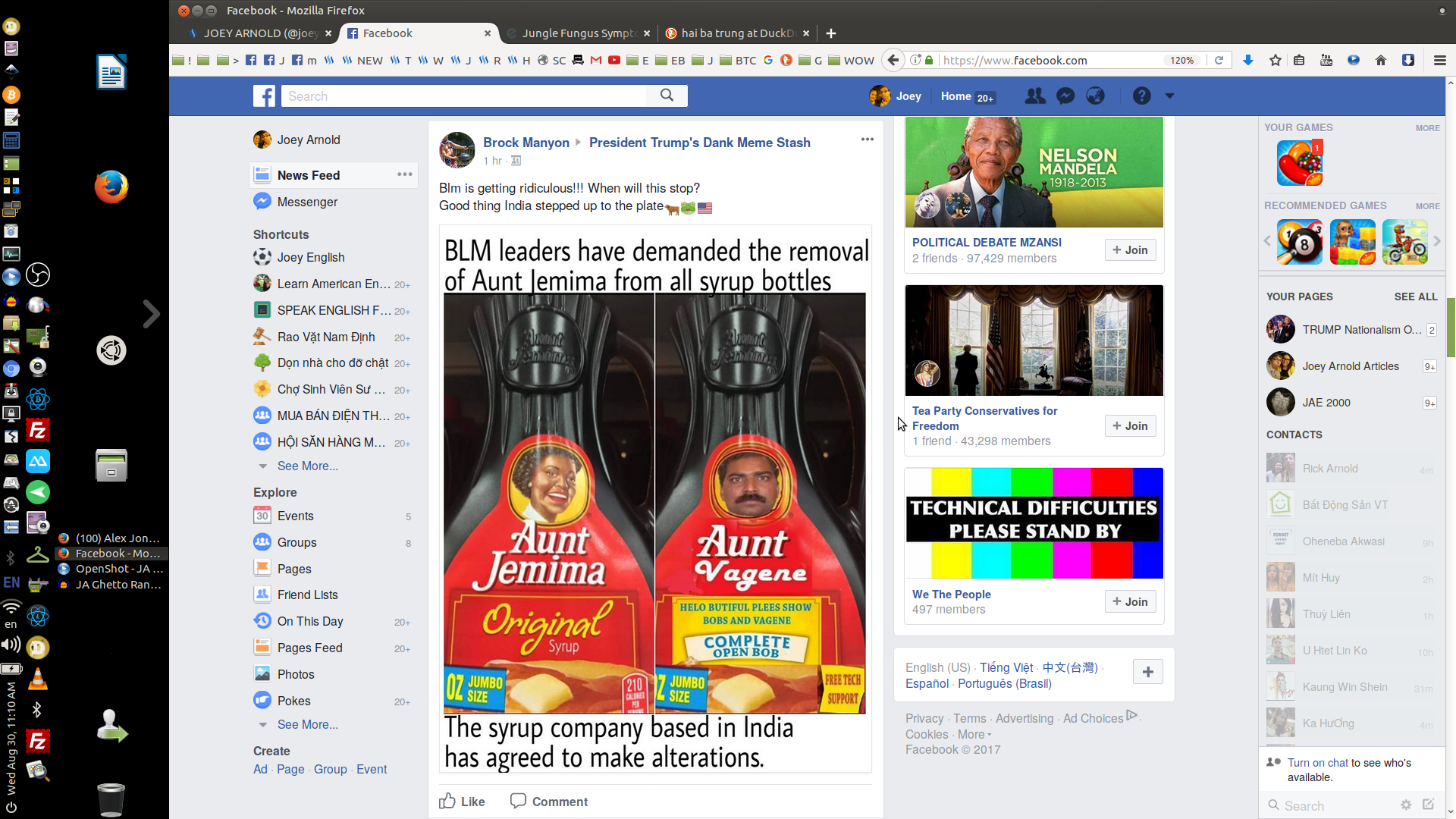Open Friend Requests icon in header
Screen dimensions: 1456x819
[1034, 96]
